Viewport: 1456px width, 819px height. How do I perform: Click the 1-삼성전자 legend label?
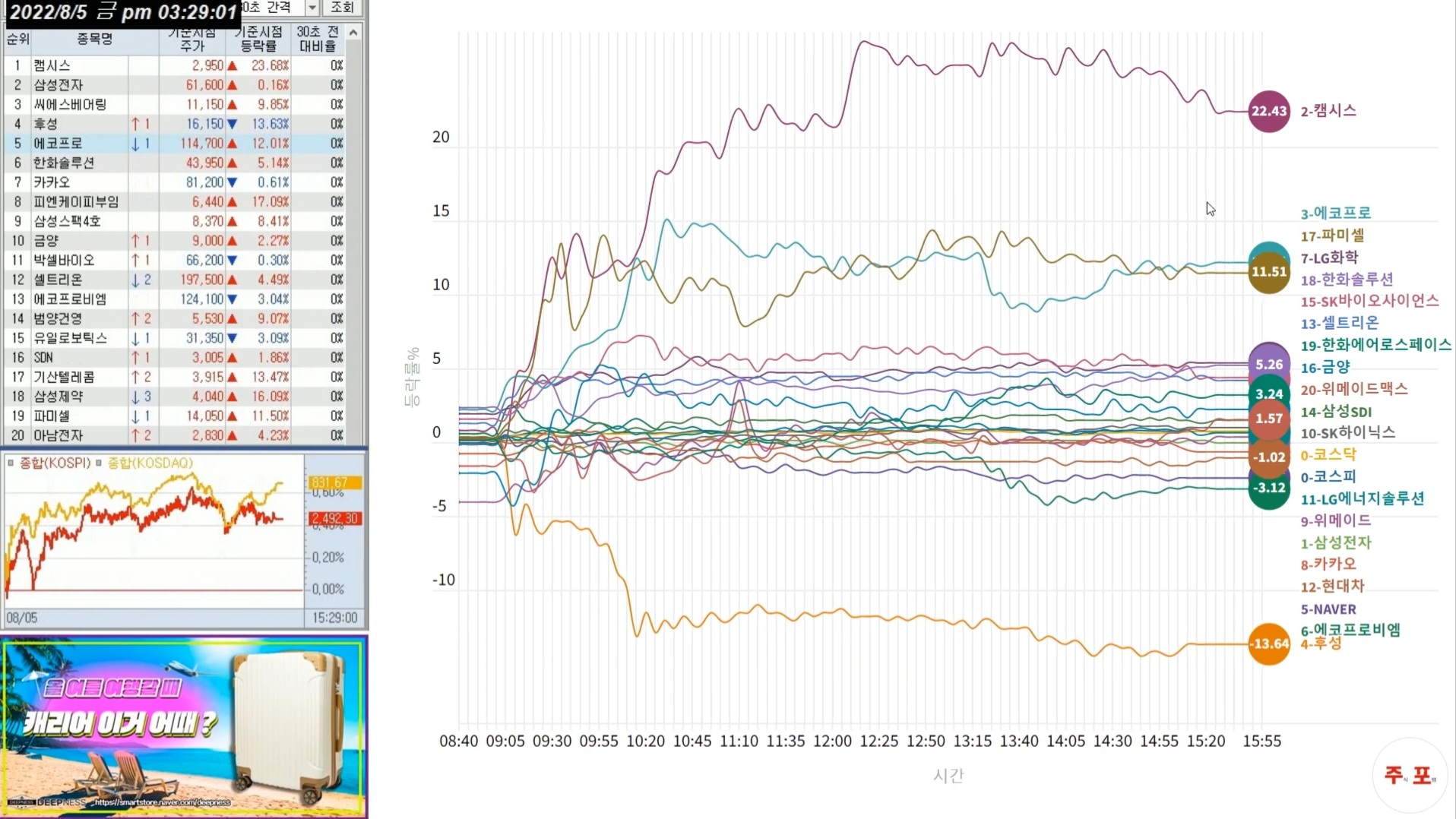coord(1336,542)
